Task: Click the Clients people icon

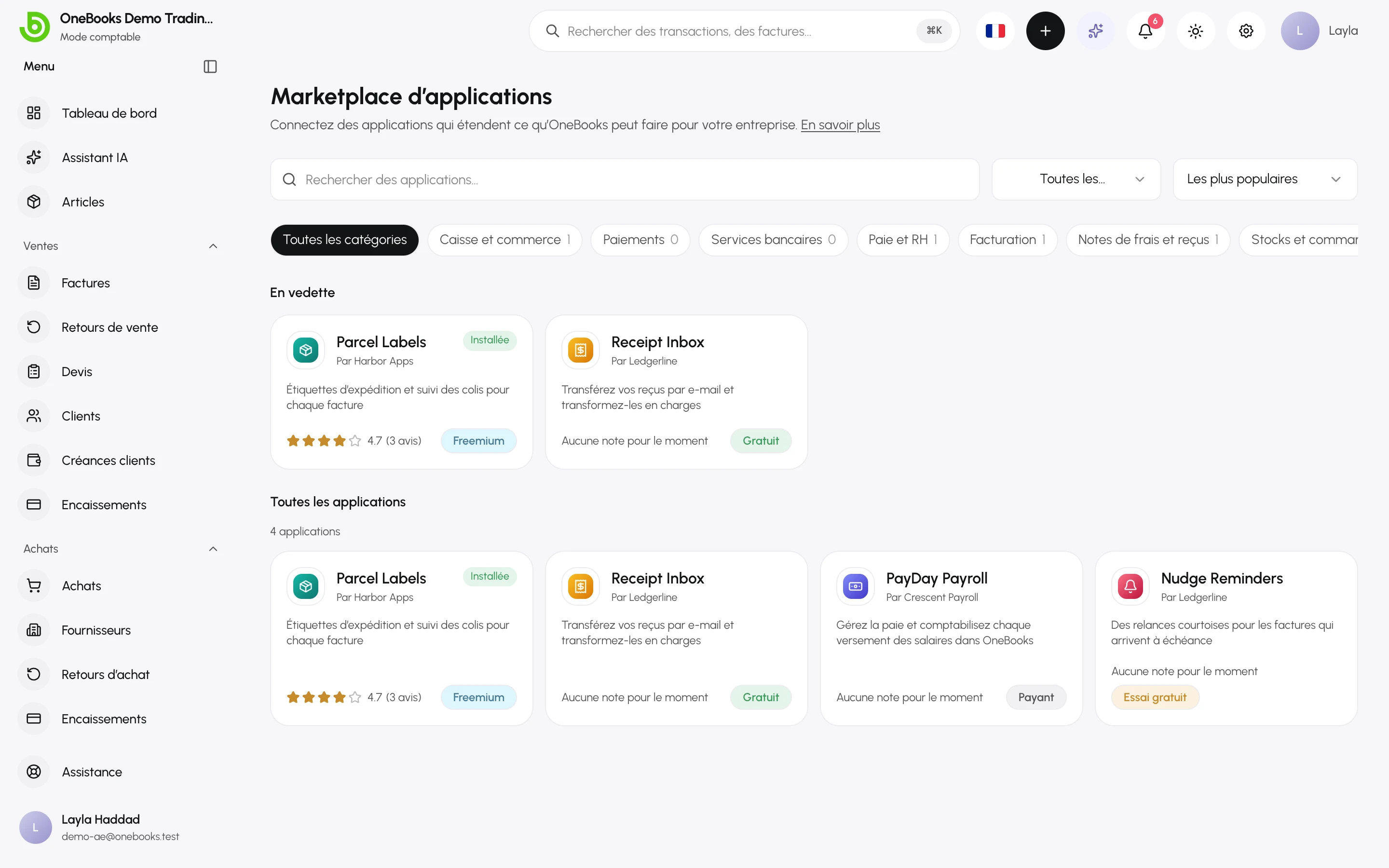Action: click(x=34, y=416)
